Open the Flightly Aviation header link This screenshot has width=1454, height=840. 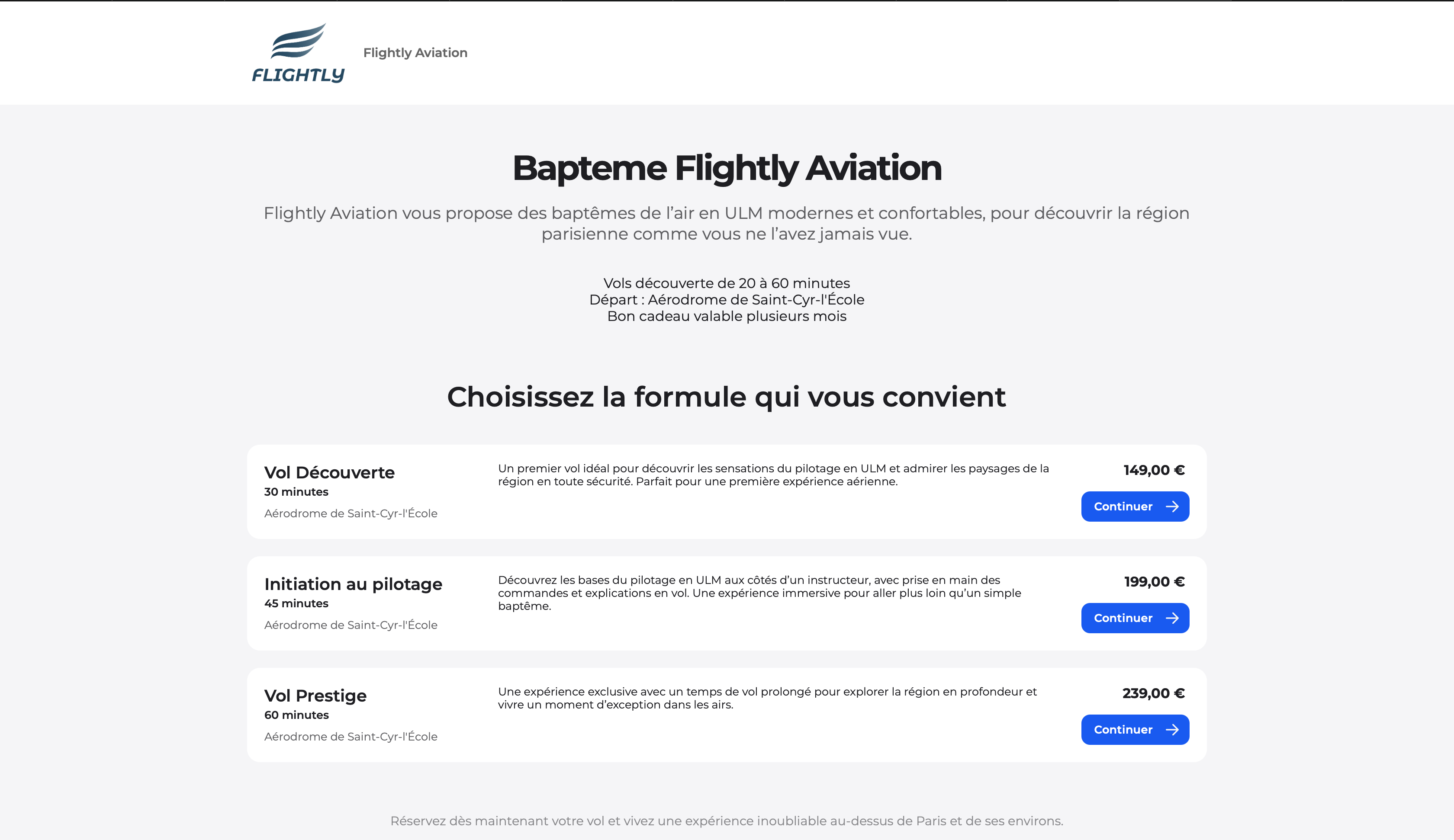(x=415, y=52)
